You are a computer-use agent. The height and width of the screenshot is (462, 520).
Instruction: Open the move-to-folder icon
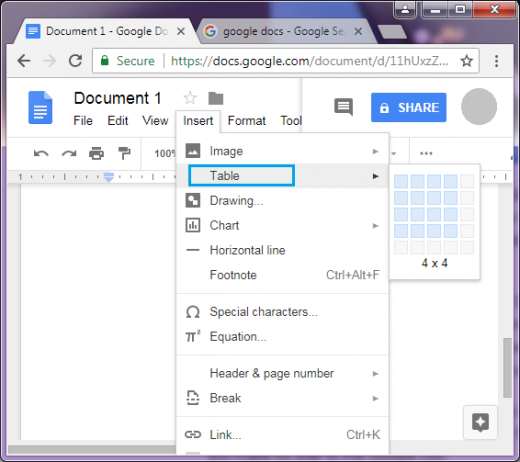tap(216, 98)
